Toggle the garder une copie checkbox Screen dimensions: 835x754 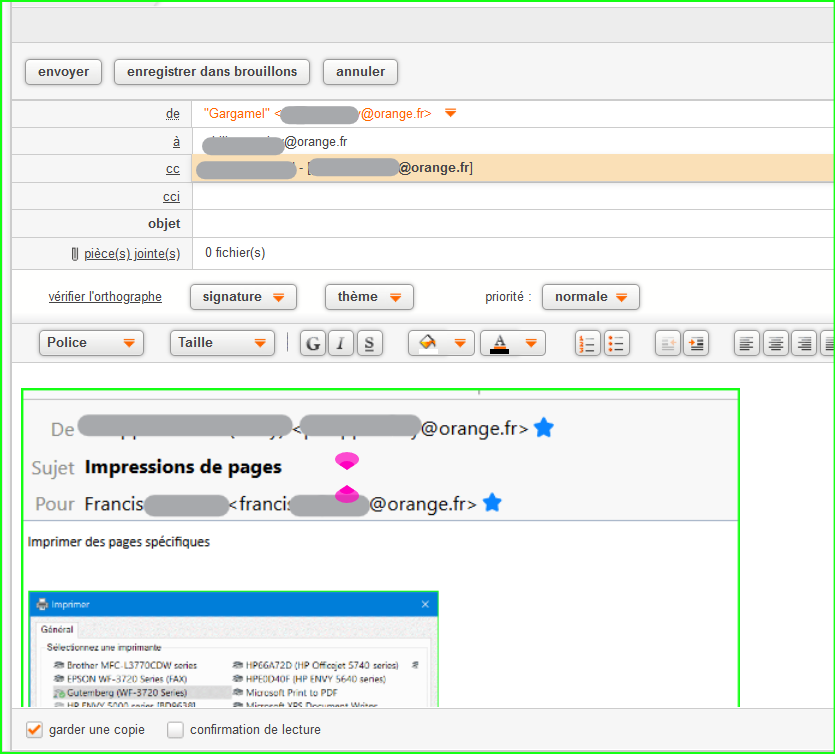34,730
